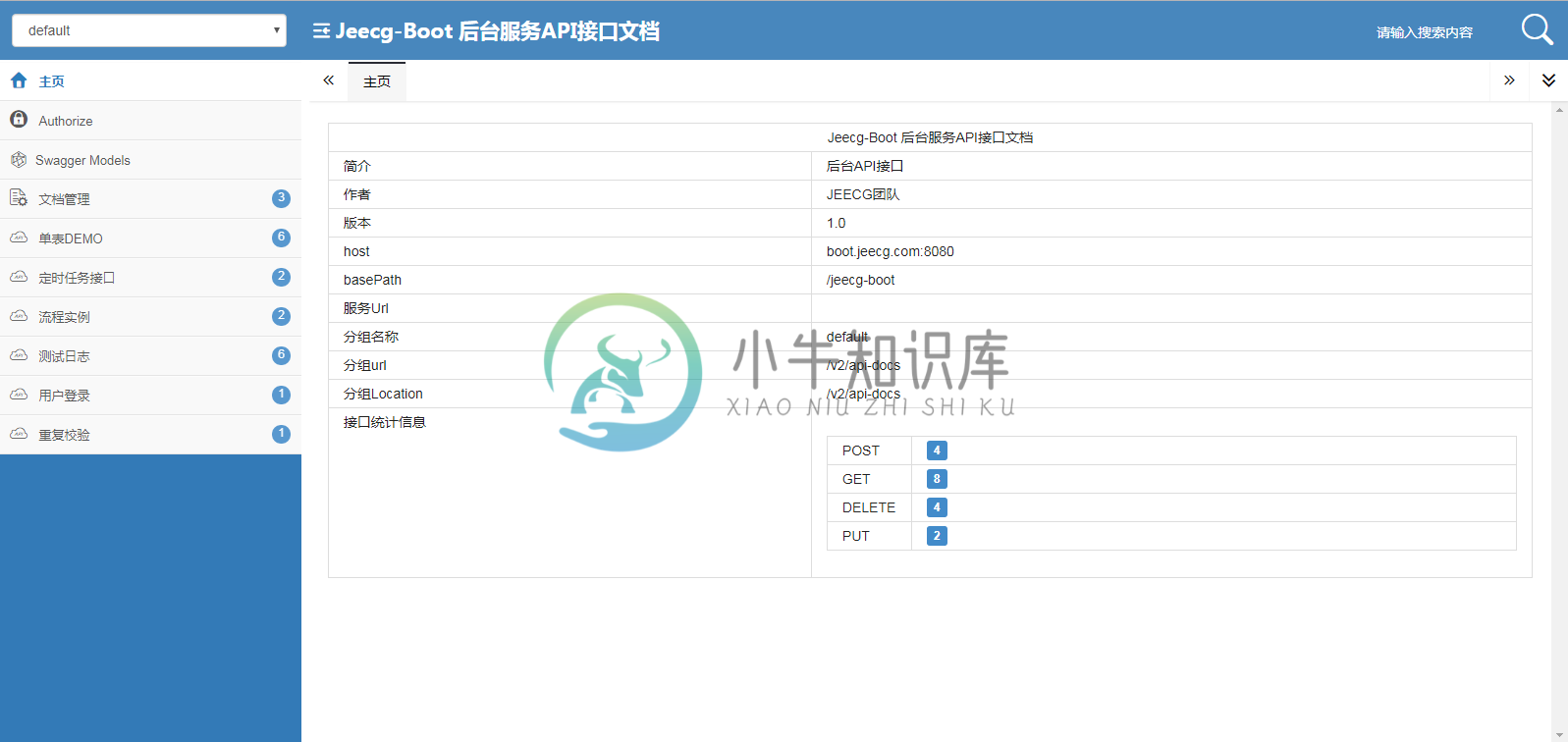Click the basePath value /jeecg-boot
Screen dimensions: 1568x742
coord(861,280)
